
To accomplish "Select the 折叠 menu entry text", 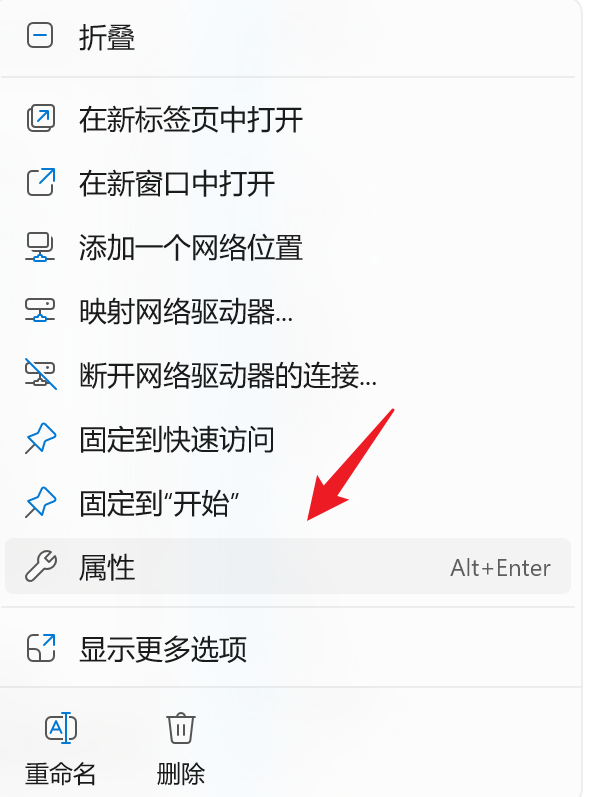I will [x=107, y=38].
